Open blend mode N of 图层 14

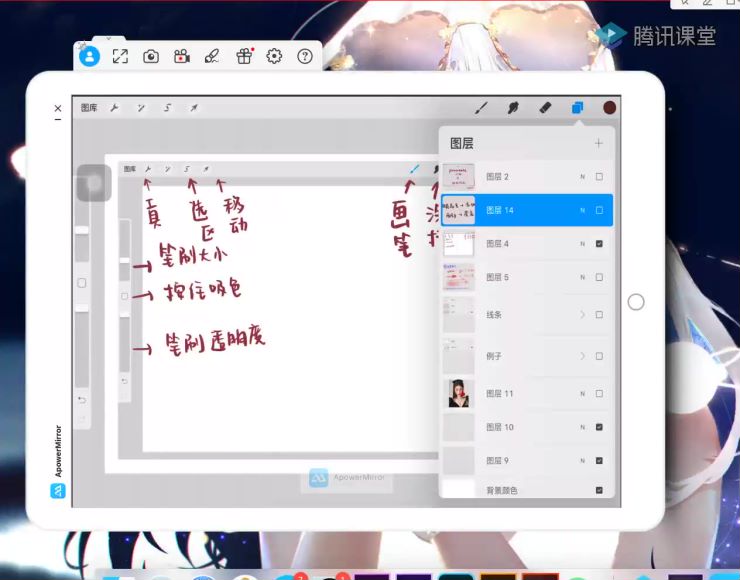pos(582,210)
